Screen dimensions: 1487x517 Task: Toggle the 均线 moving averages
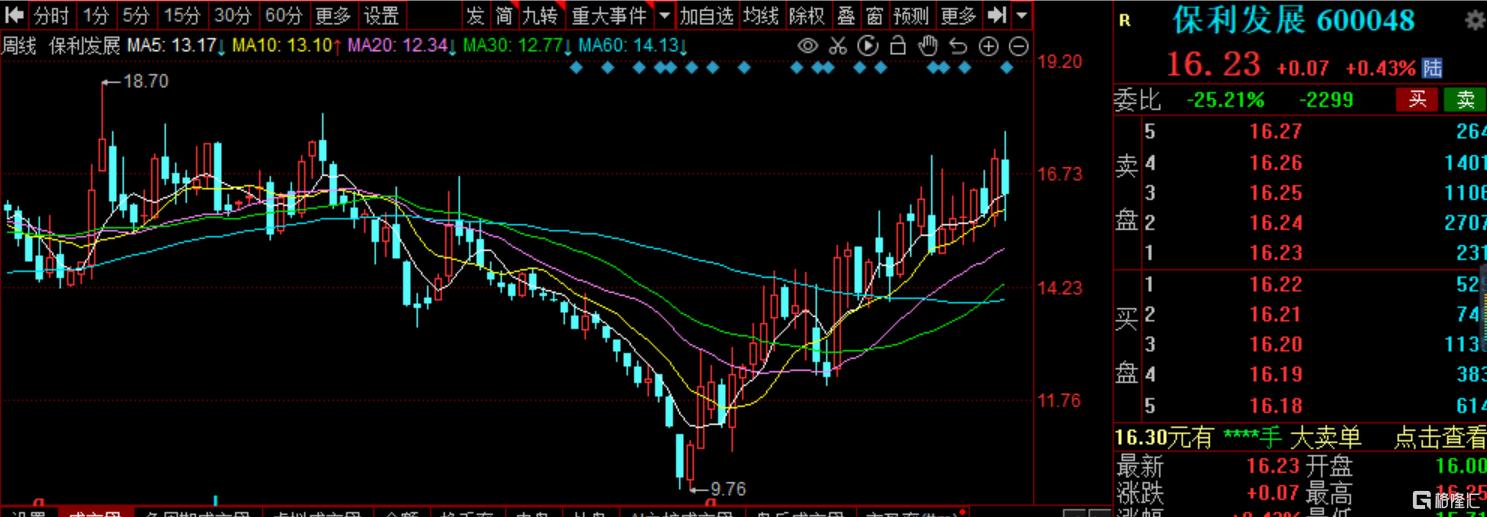[x=761, y=15]
